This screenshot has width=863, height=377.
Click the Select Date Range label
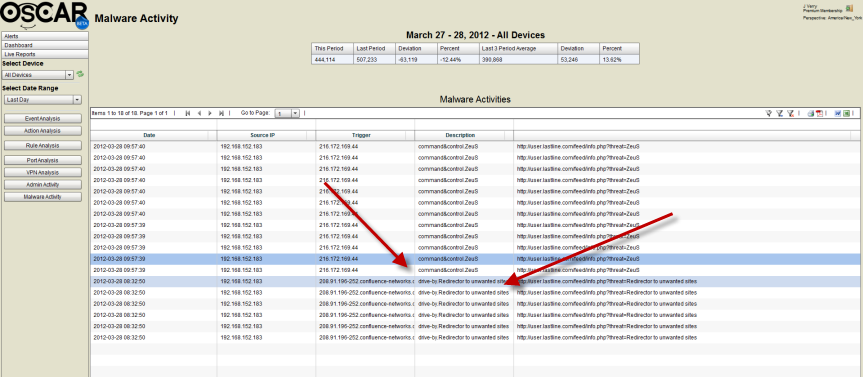pyautogui.click(x=30, y=88)
